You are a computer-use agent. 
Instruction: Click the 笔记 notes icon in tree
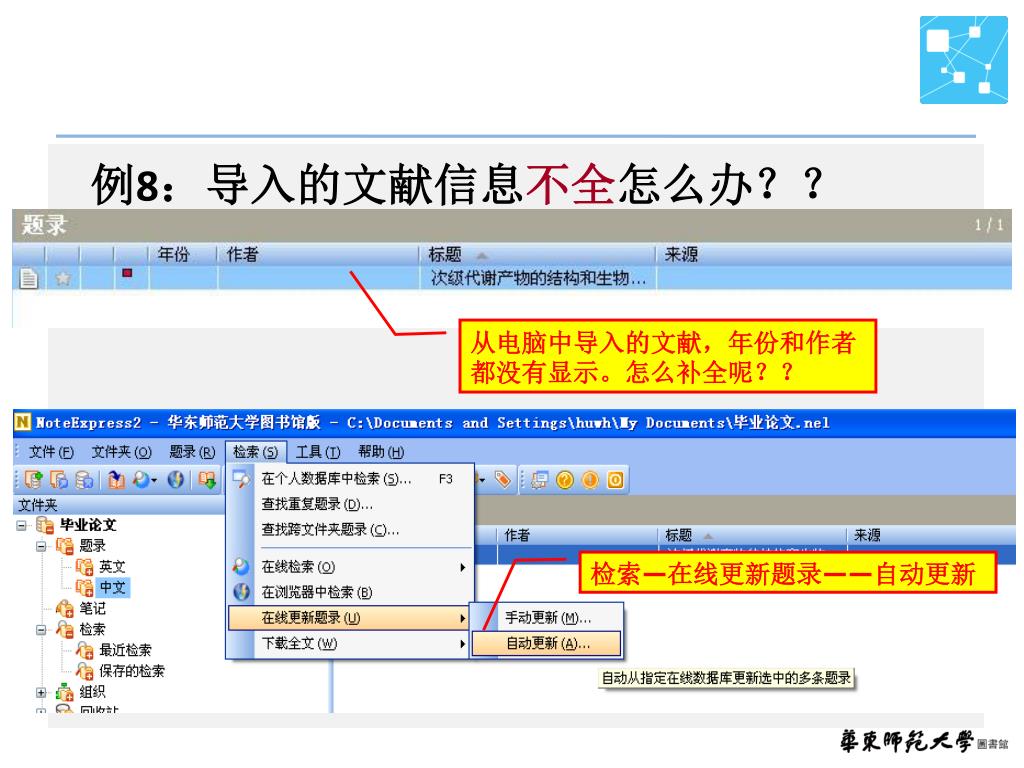(x=65, y=609)
